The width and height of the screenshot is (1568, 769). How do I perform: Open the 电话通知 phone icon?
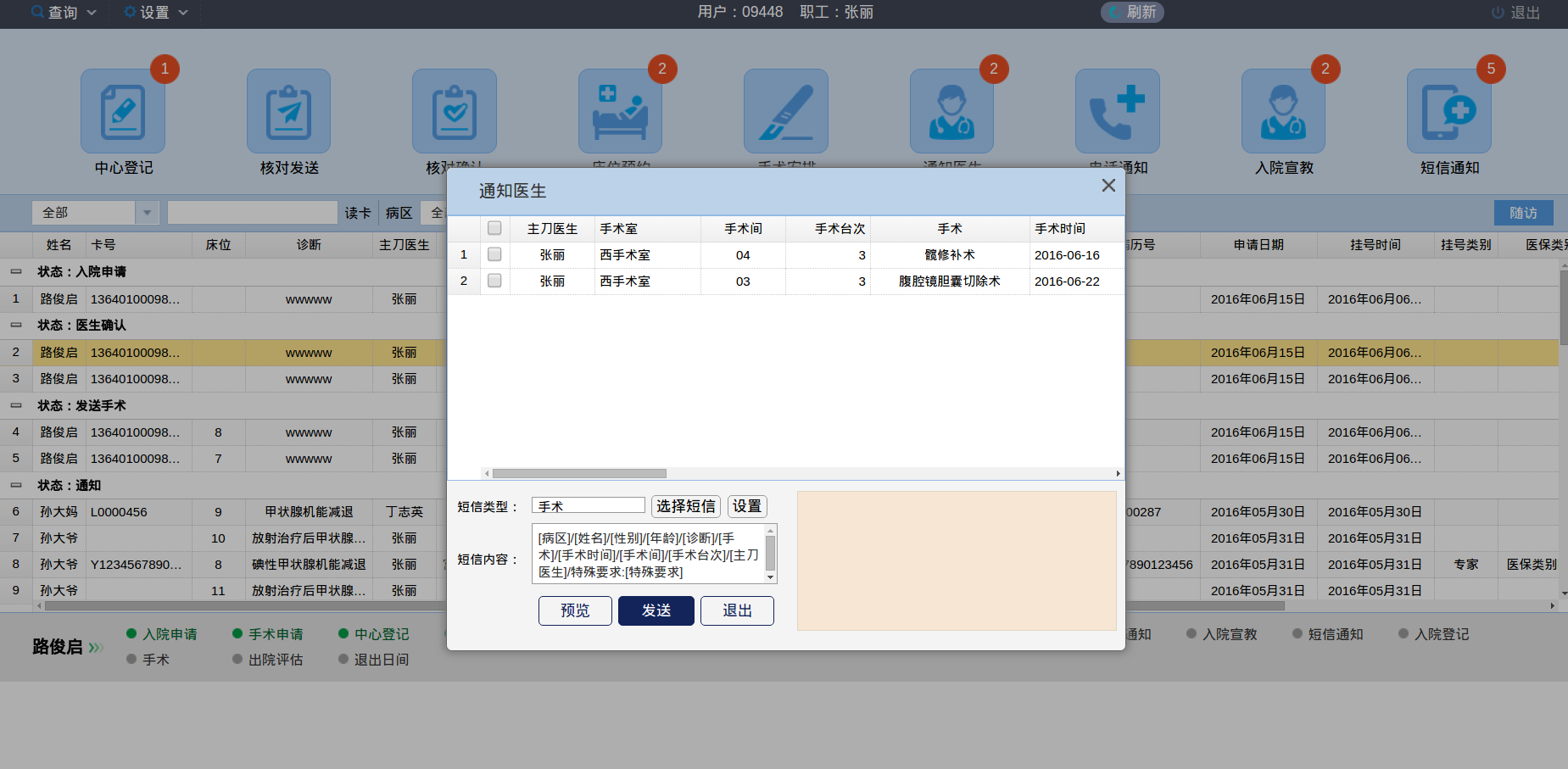point(1118,111)
